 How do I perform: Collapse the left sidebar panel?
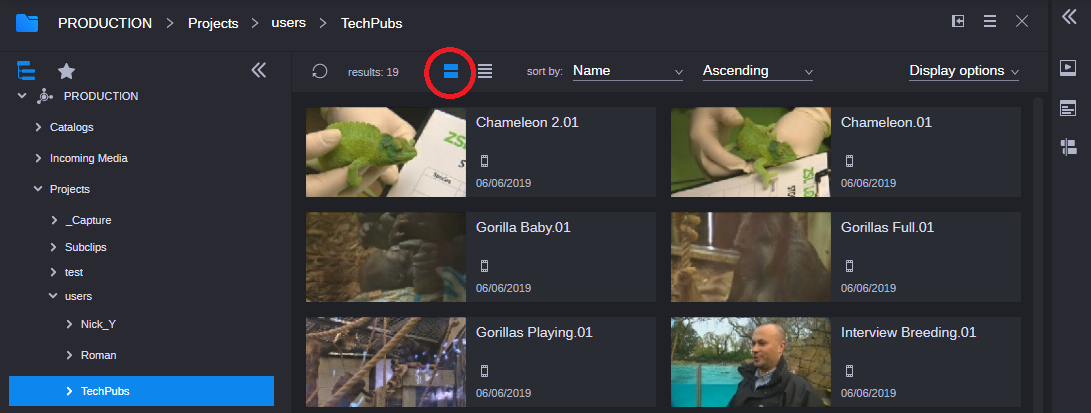point(258,70)
